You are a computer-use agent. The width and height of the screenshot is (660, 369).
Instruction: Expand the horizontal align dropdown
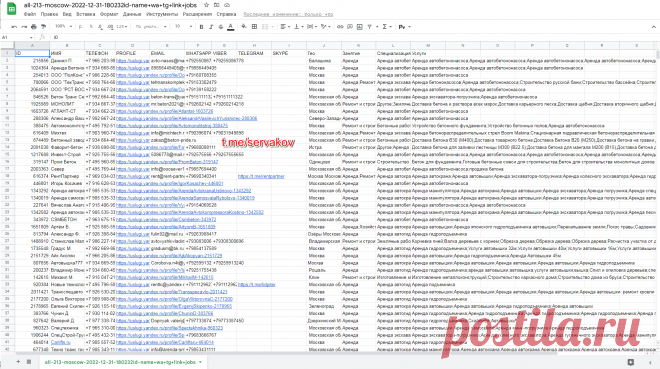[285, 27]
